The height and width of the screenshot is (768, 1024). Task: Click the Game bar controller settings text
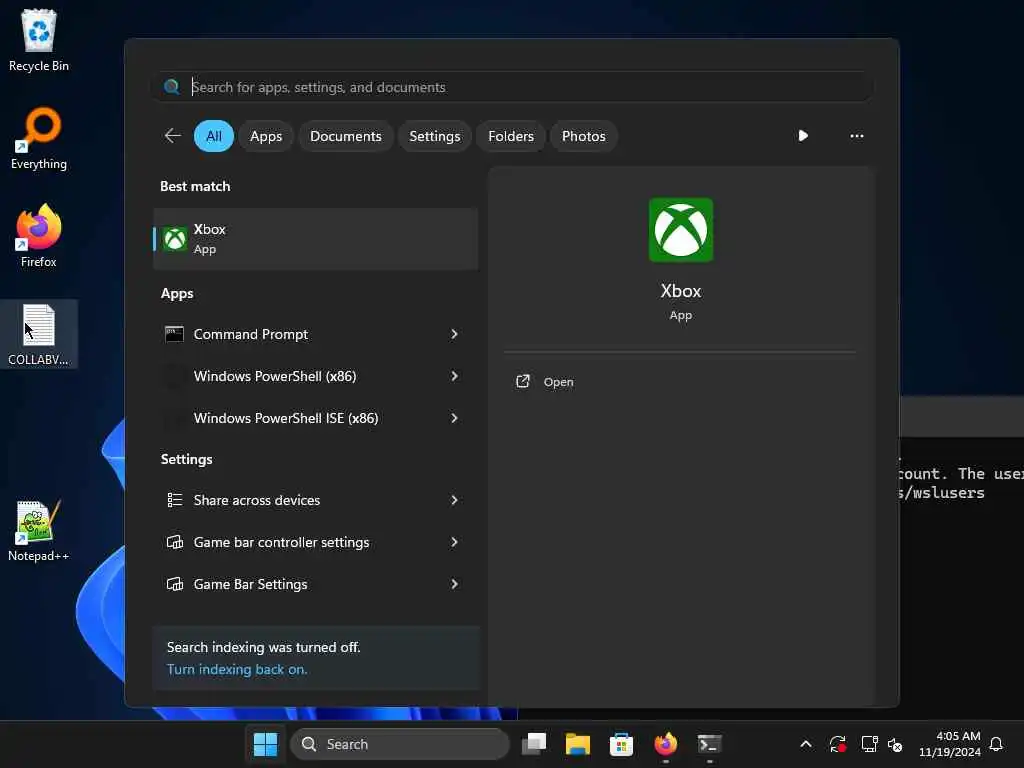(x=281, y=542)
